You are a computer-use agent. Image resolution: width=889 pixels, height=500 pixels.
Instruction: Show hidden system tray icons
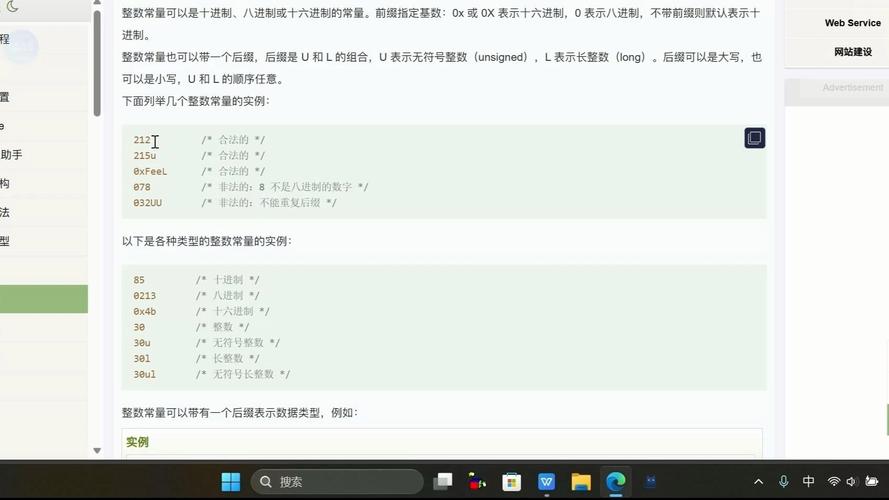[x=759, y=482]
